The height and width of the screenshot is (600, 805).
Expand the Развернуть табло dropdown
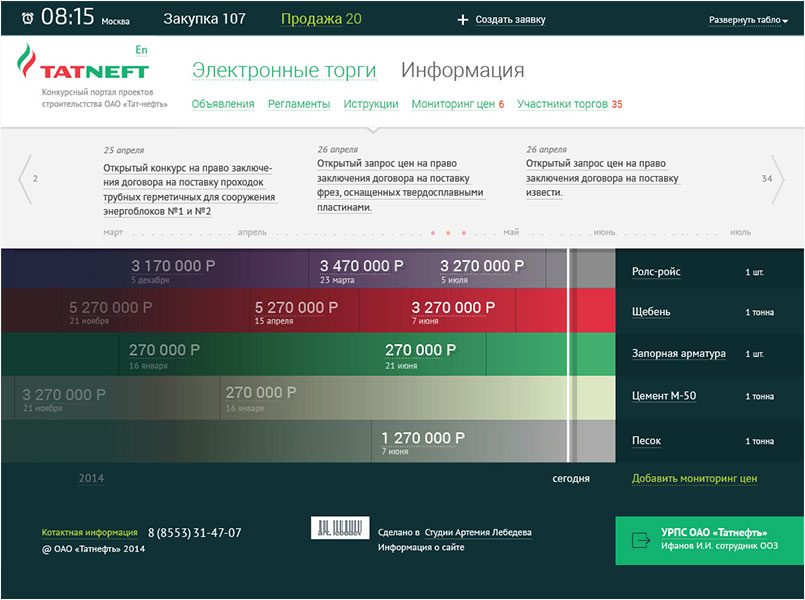coord(748,20)
